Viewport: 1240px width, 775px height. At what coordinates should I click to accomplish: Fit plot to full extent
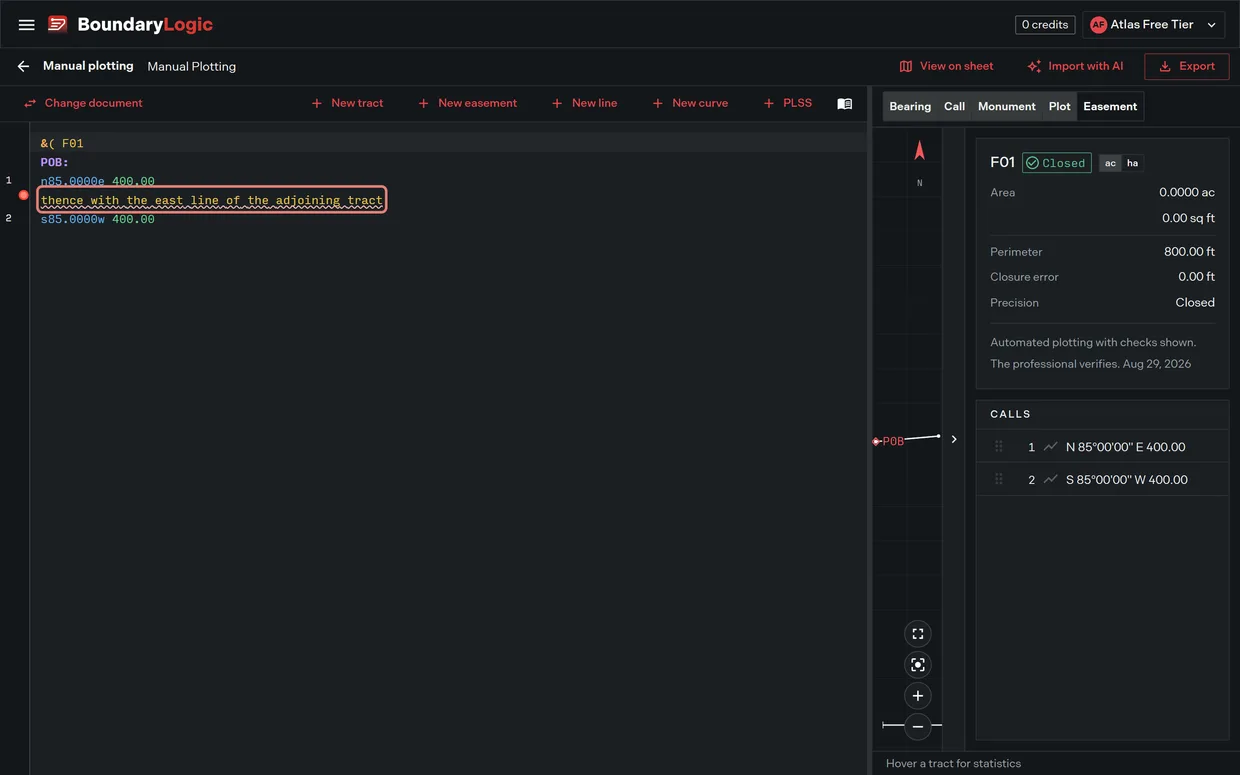click(x=918, y=634)
